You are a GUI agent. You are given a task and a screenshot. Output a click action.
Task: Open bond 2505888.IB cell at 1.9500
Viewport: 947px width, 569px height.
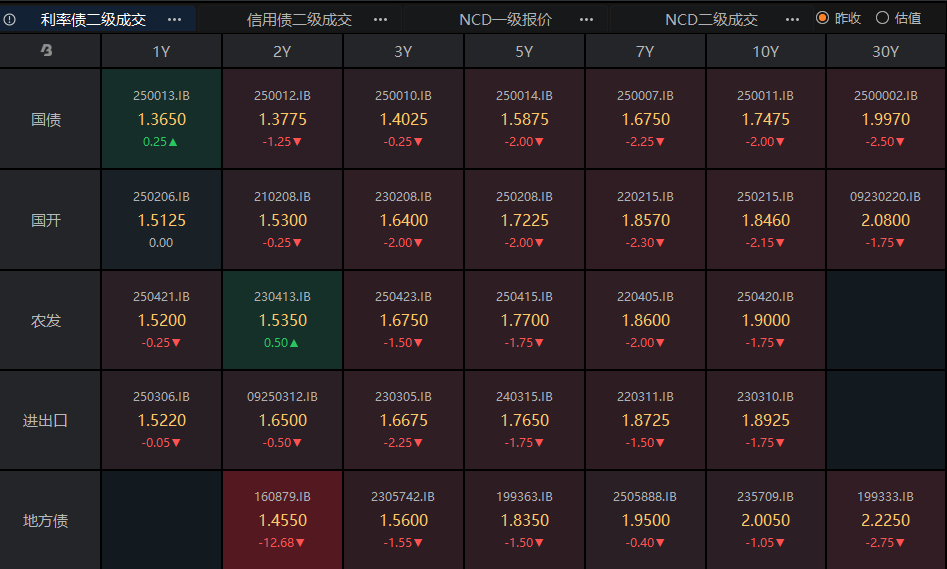[x=645, y=520]
